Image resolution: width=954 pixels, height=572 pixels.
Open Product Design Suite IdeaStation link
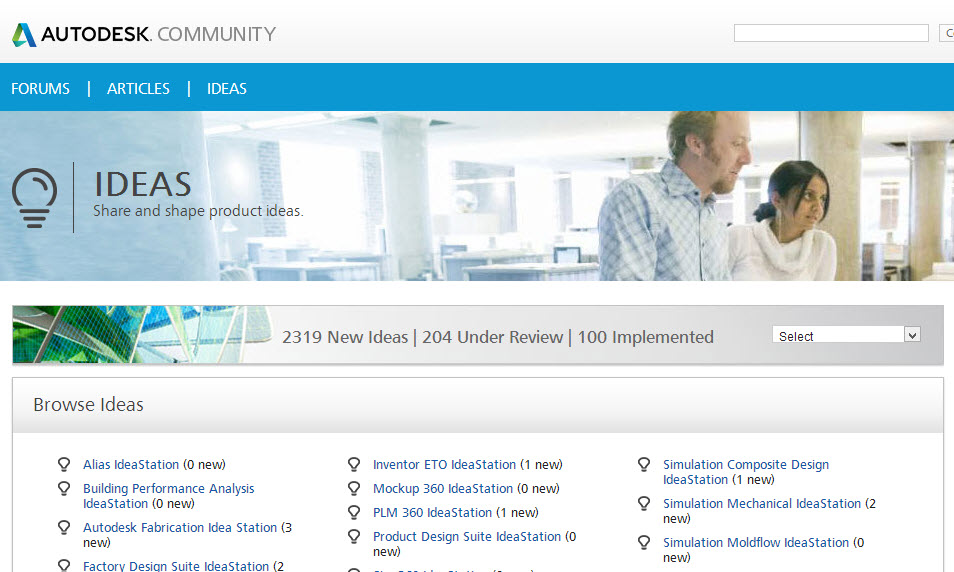467,537
